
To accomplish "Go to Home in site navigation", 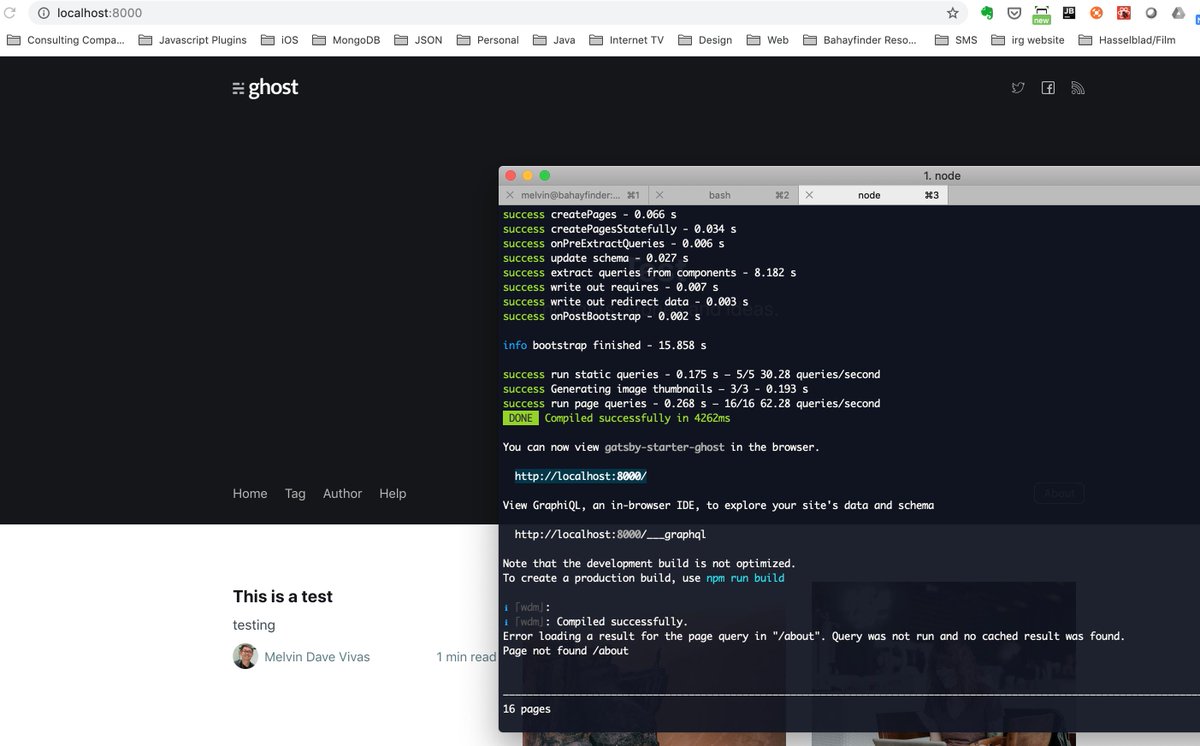I will click(250, 493).
